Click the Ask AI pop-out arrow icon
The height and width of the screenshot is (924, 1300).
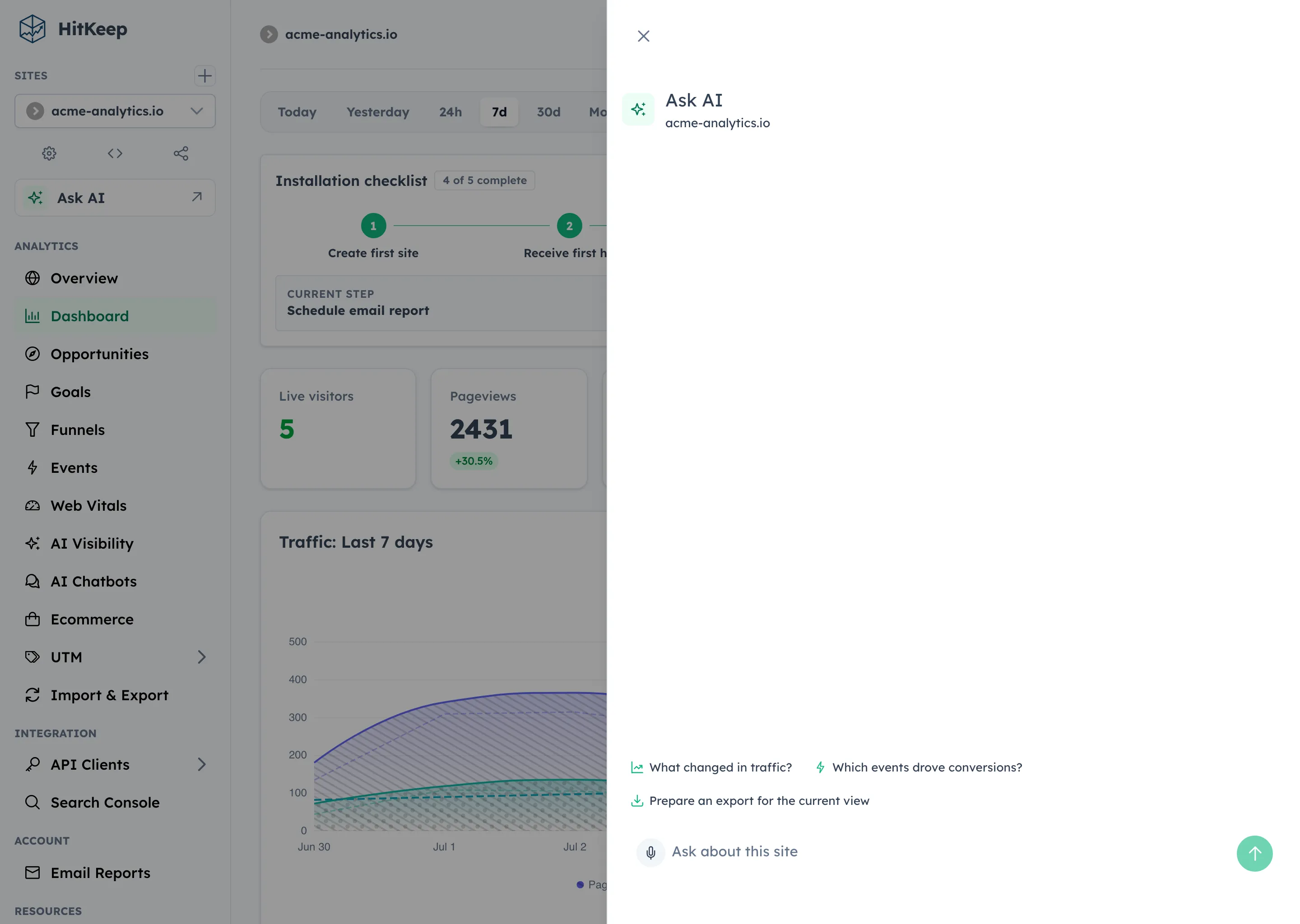(x=197, y=197)
